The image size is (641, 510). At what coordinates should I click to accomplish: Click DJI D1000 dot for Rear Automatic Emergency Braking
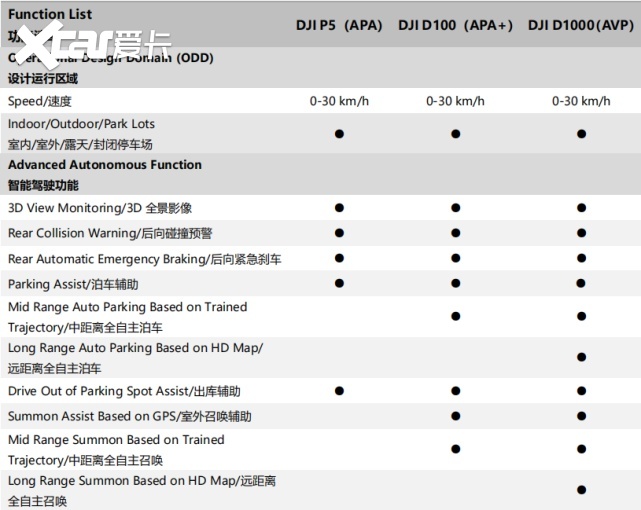point(581,259)
